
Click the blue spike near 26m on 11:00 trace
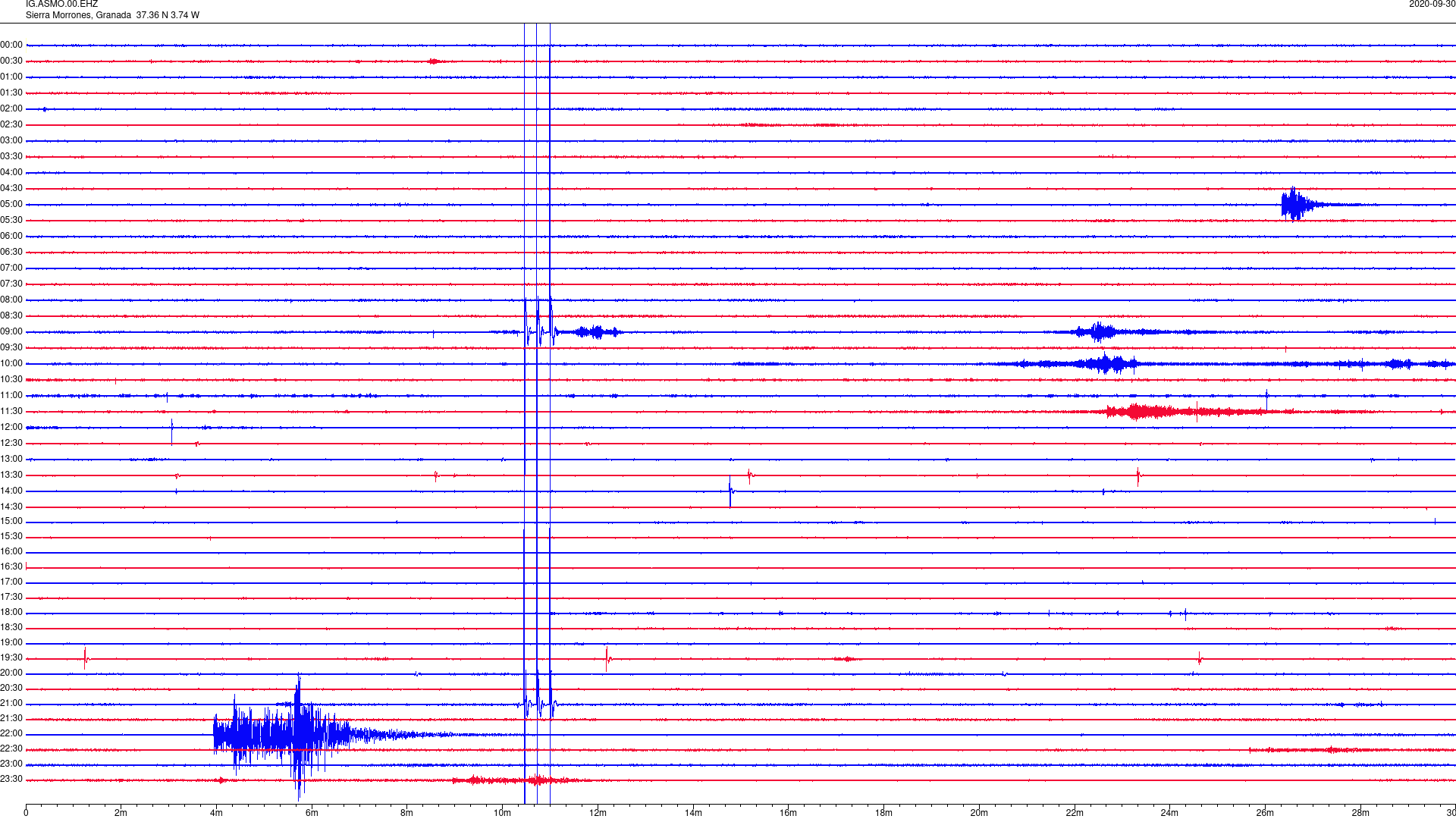pyautogui.click(x=1266, y=397)
